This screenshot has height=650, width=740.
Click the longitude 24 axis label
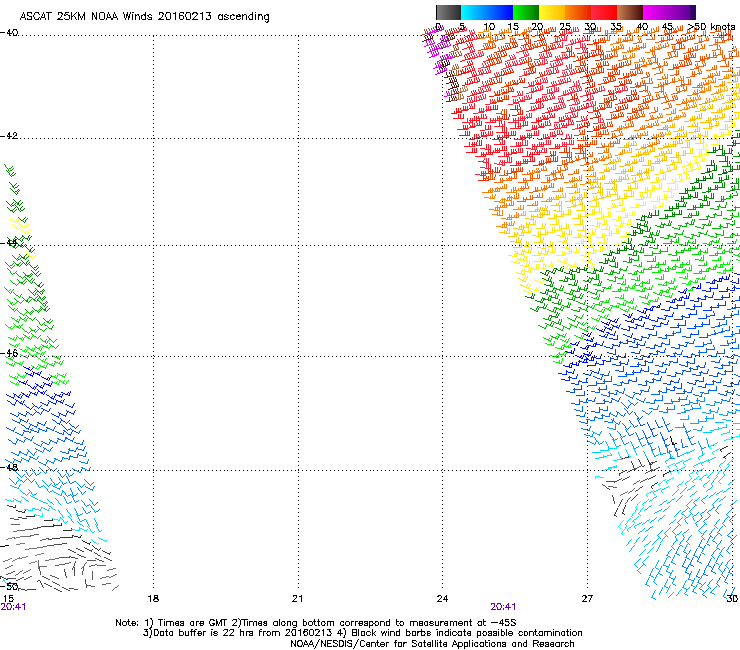(x=442, y=599)
